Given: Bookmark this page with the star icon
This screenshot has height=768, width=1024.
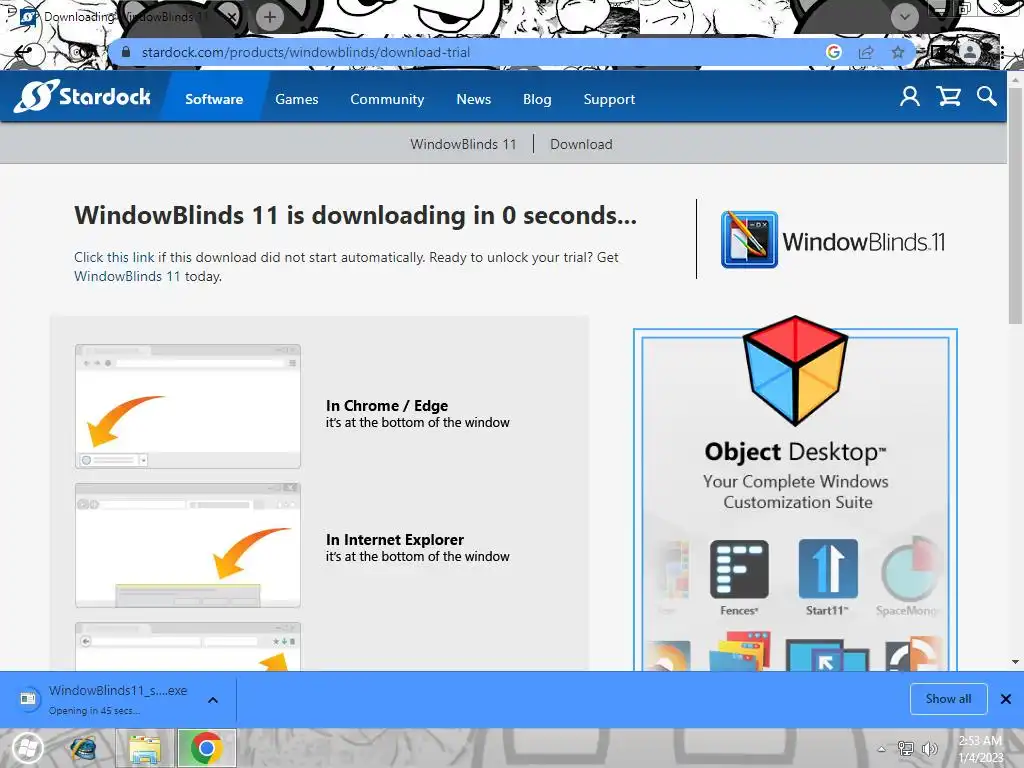Looking at the screenshot, I should coord(898,52).
